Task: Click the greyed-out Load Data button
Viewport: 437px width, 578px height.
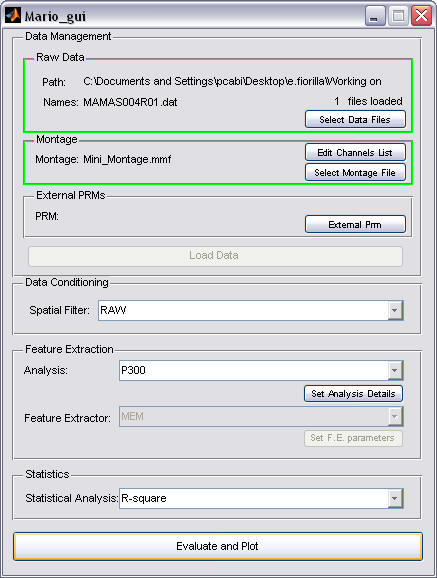Action: point(215,256)
